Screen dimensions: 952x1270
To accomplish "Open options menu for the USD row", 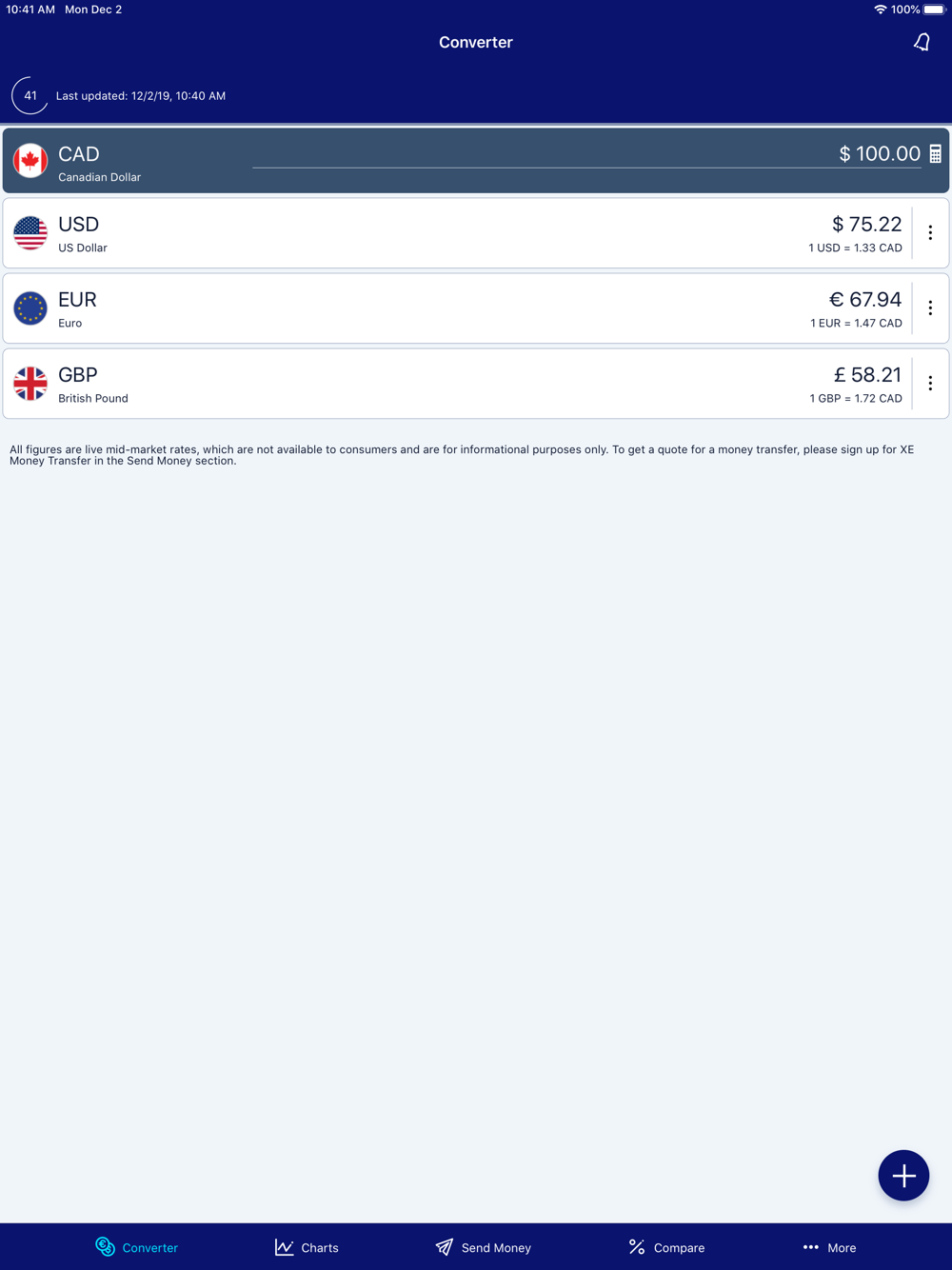I will coord(930,233).
